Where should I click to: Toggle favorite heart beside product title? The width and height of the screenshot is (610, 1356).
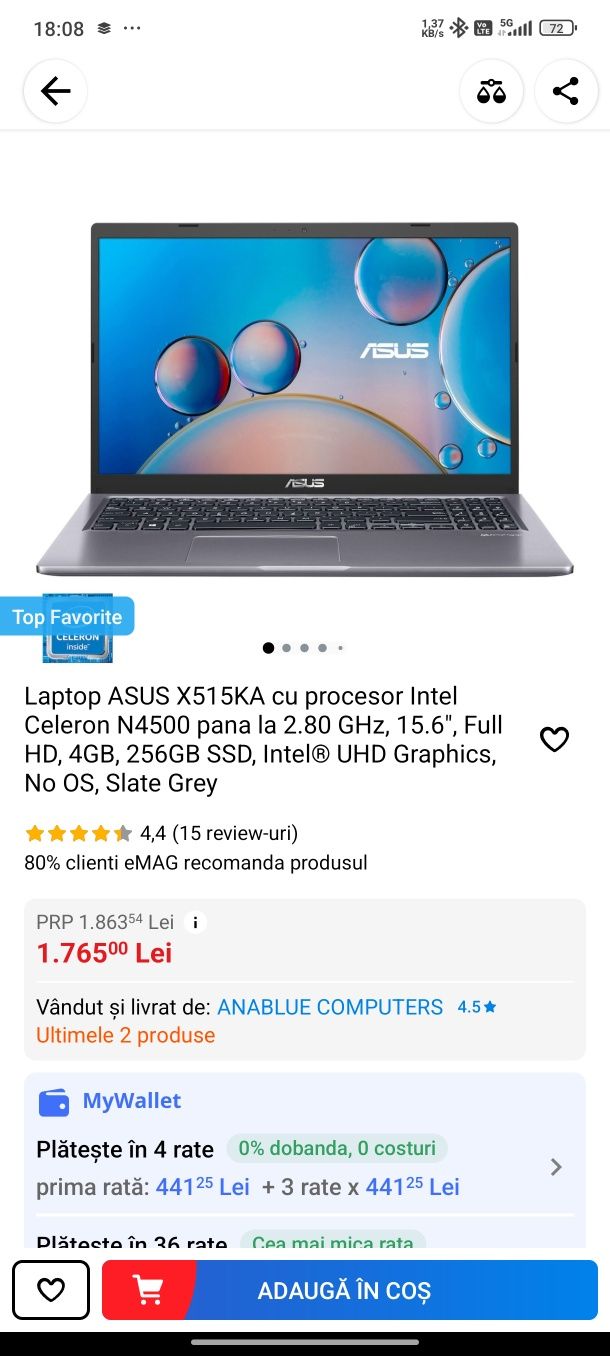[x=554, y=739]
